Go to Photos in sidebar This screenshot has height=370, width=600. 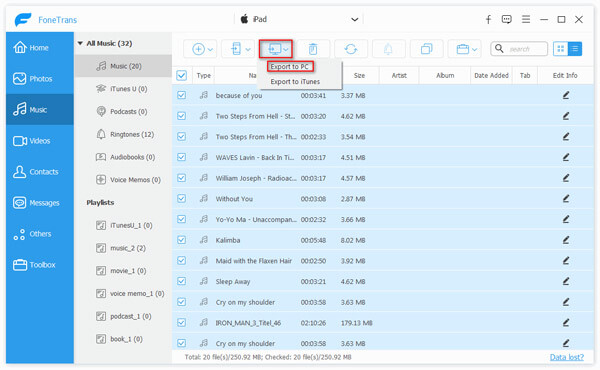coord(40,78)
